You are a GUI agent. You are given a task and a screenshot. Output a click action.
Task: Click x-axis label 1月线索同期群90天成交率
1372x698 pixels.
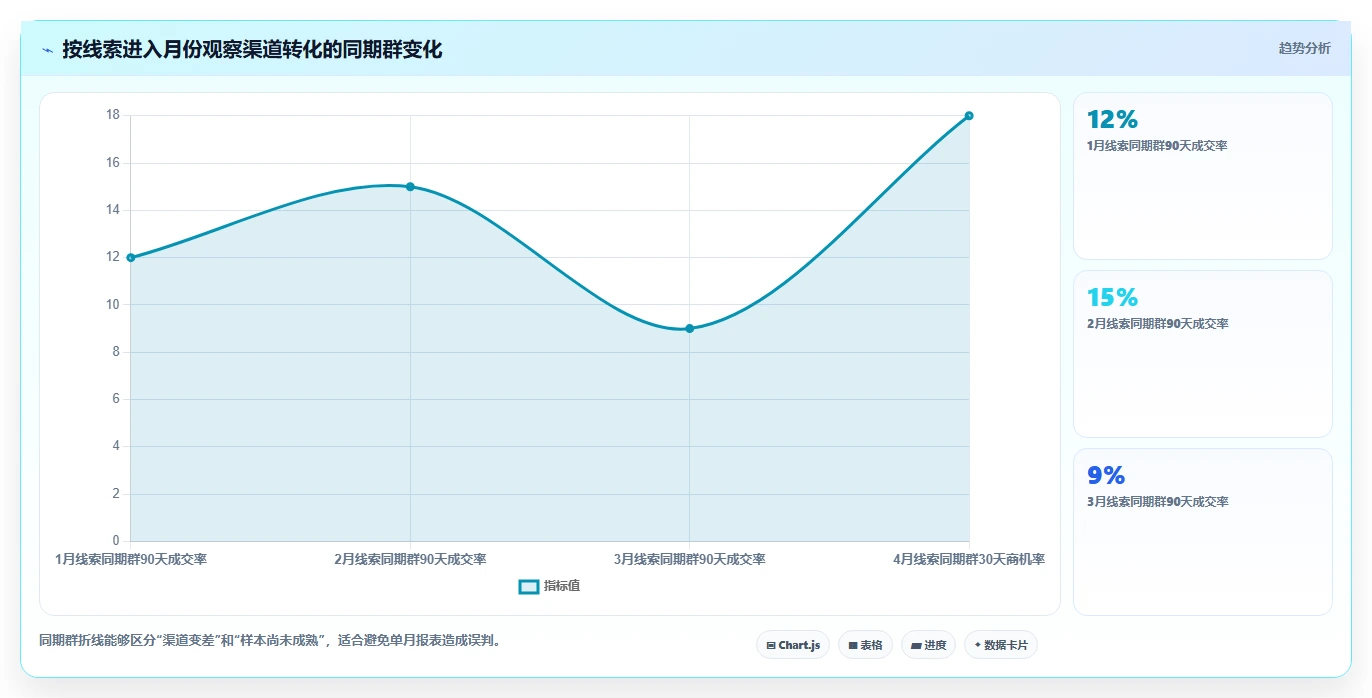pyautogui.click(x=131, y=560)
